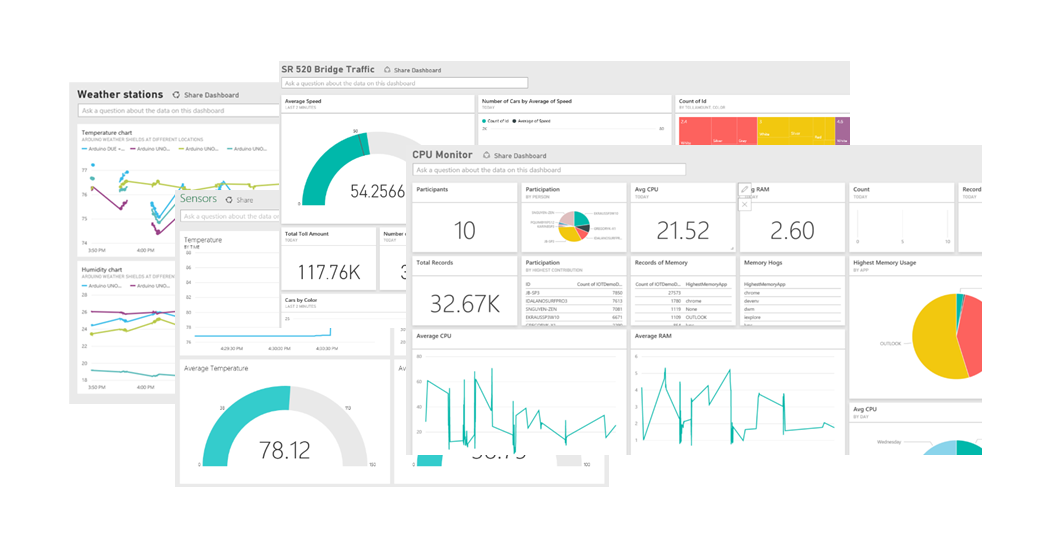The height and width of the screenshot is (535, 1047).
Task: Focus the Weather stations question input box
Action: (179, 111)
